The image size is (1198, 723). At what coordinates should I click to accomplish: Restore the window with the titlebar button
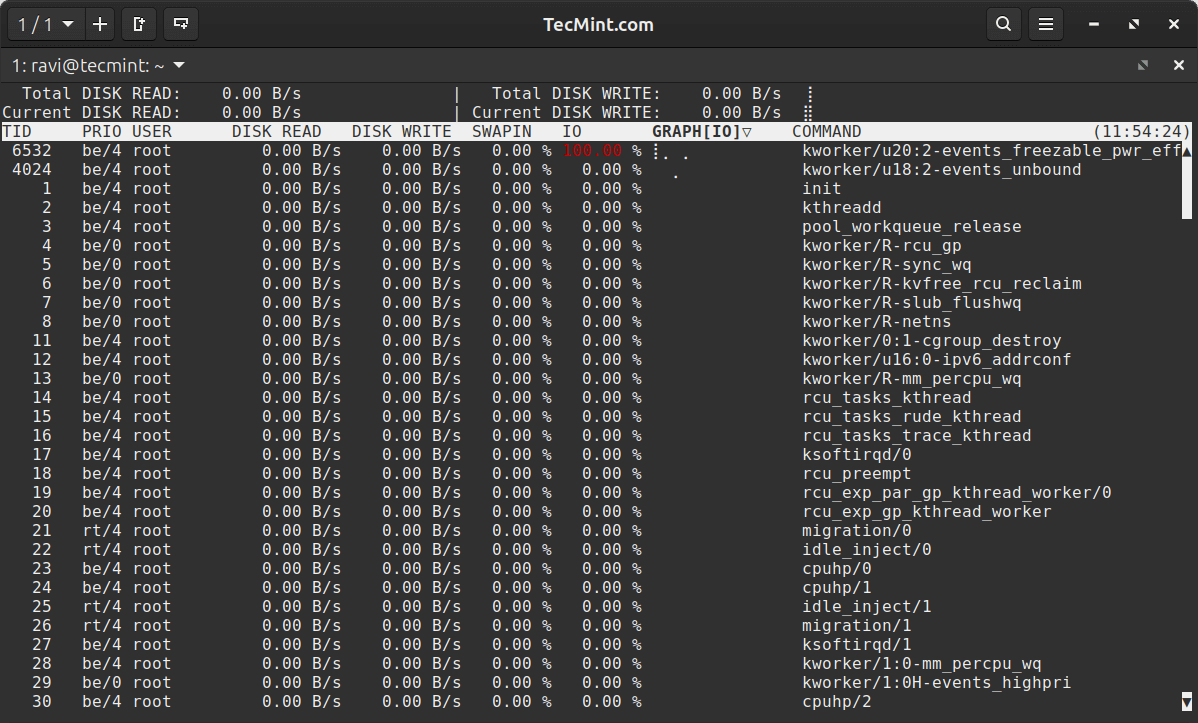click(1132, 24)
